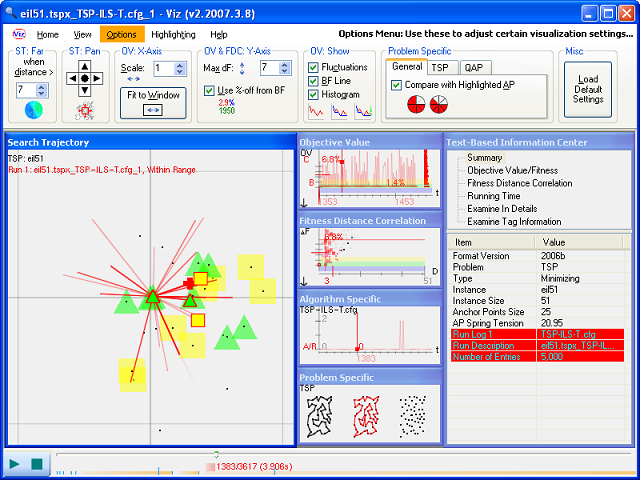Pan search trajectory right arrow
The height and width of the screenshot is (480, 640).
coord(97,78)
